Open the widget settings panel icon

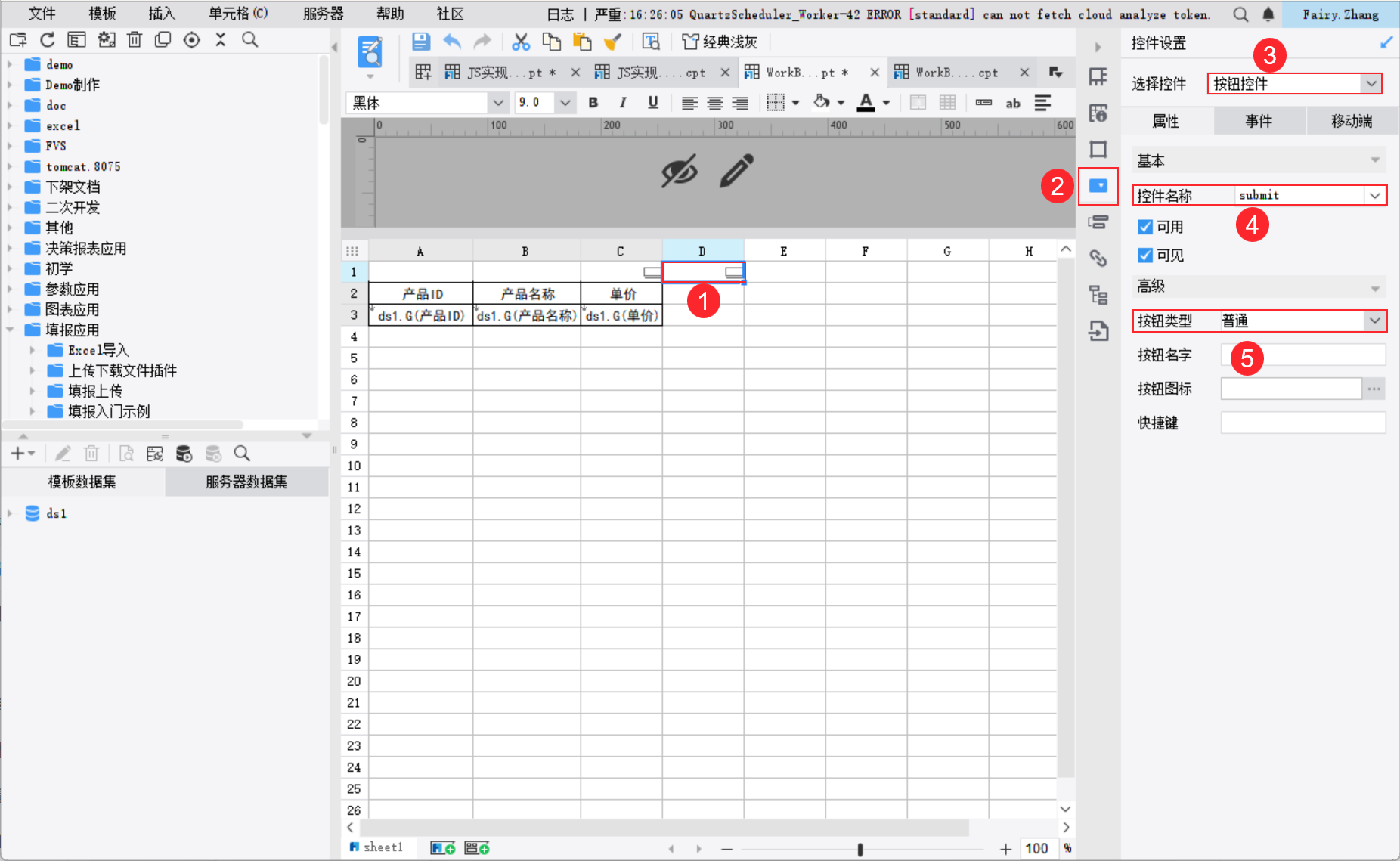click(x=1098, y=186)
